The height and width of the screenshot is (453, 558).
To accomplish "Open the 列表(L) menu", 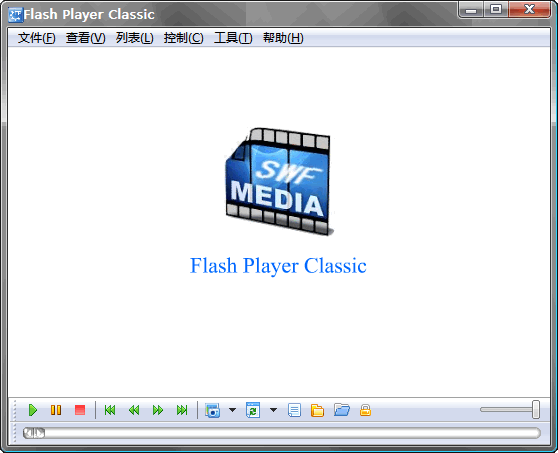I will (x=135, y=38).
